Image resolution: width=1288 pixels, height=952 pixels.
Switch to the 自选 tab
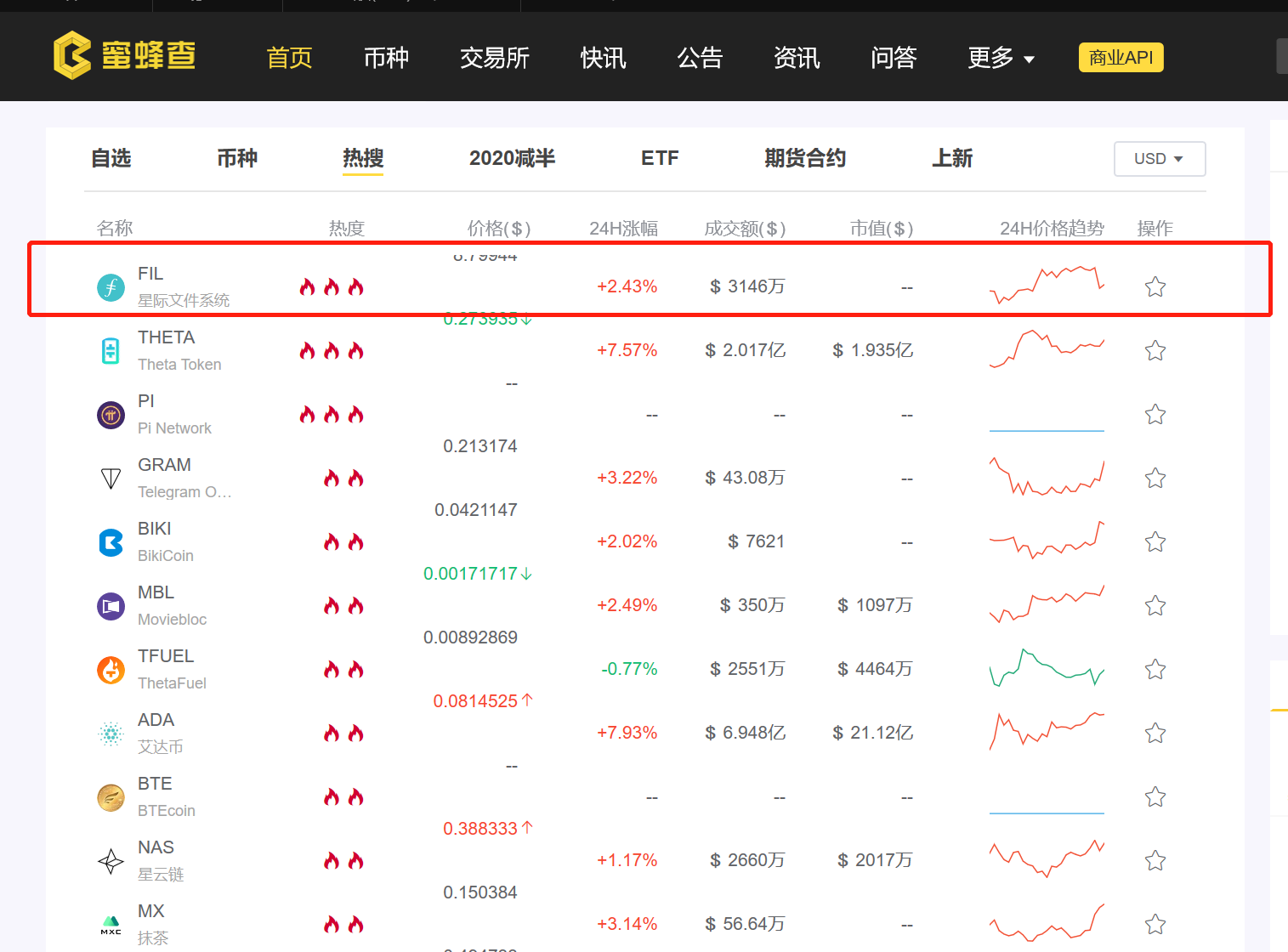(111, 158)
